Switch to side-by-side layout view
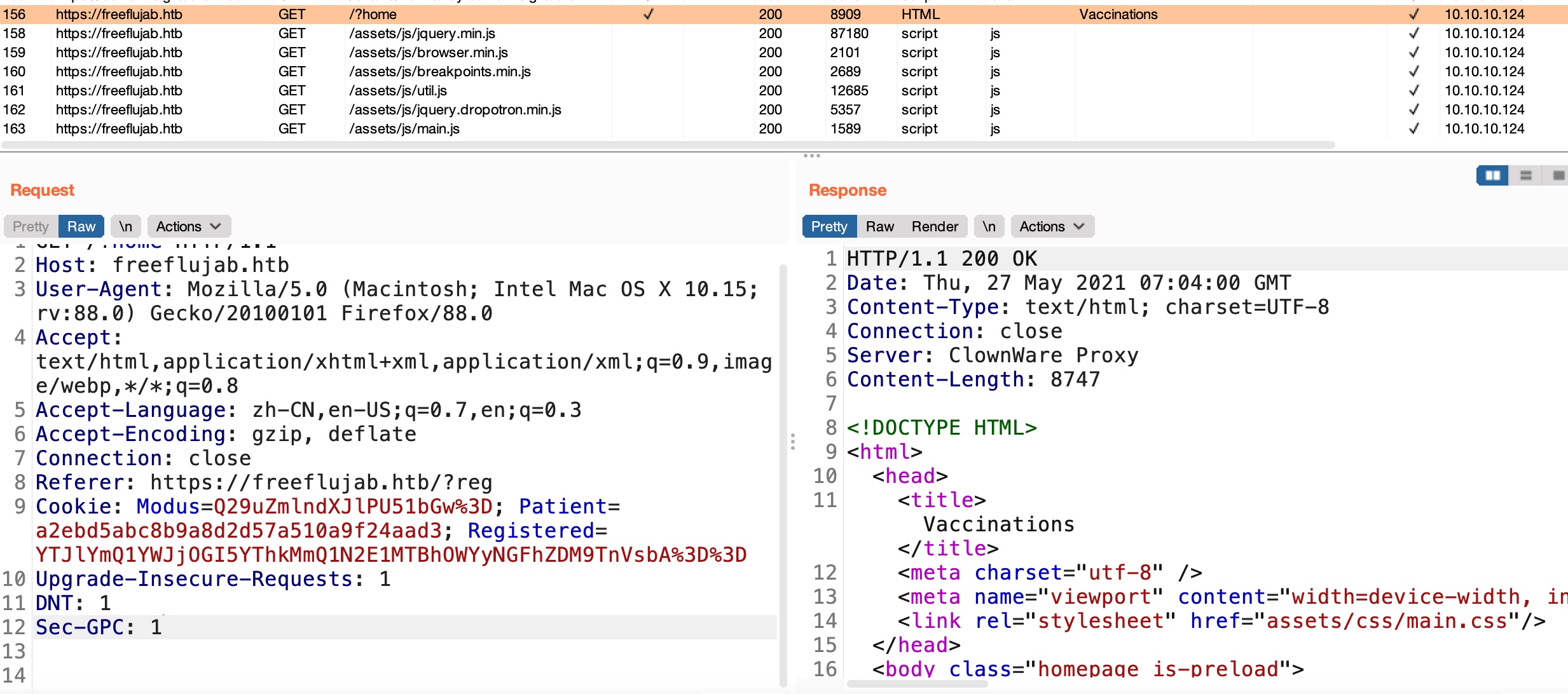 pos(1492,175)
